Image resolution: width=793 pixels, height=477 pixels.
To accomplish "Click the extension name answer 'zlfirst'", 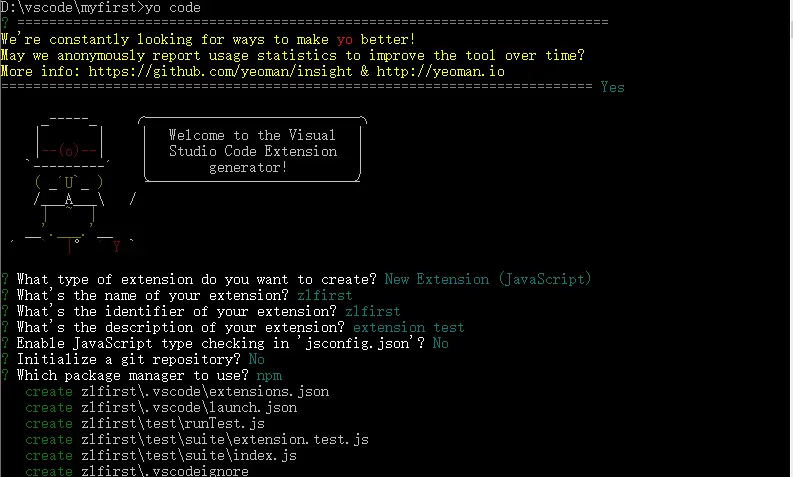I will click(324, 295).
